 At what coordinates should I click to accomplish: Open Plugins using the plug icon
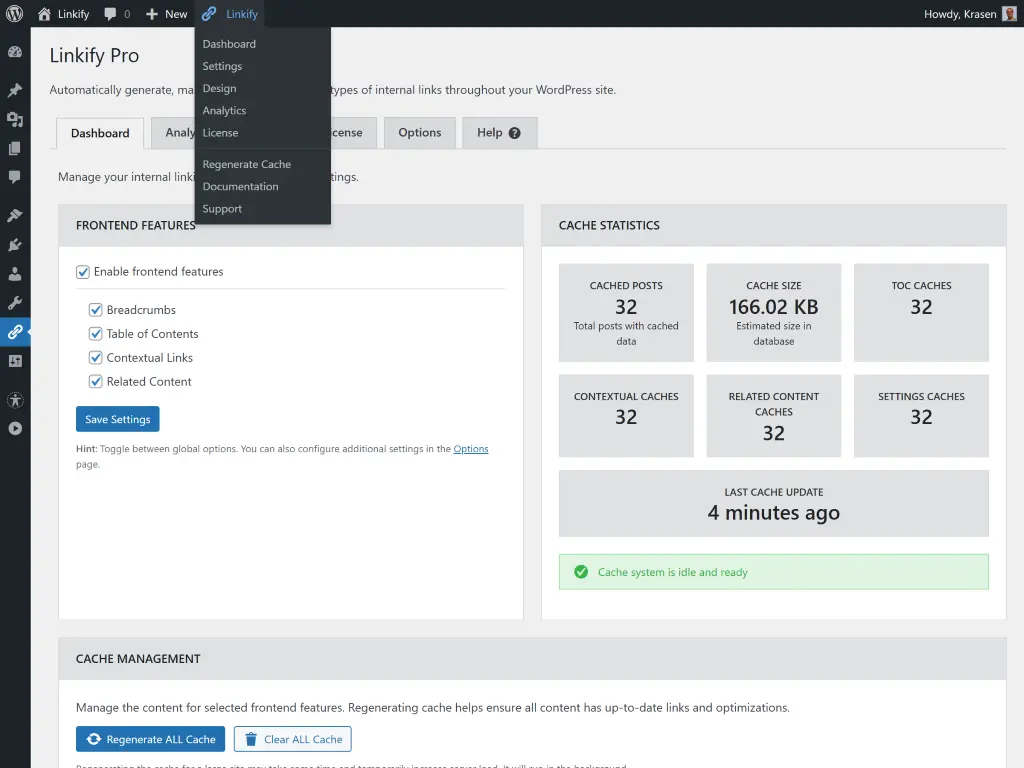tap(14, 244)
